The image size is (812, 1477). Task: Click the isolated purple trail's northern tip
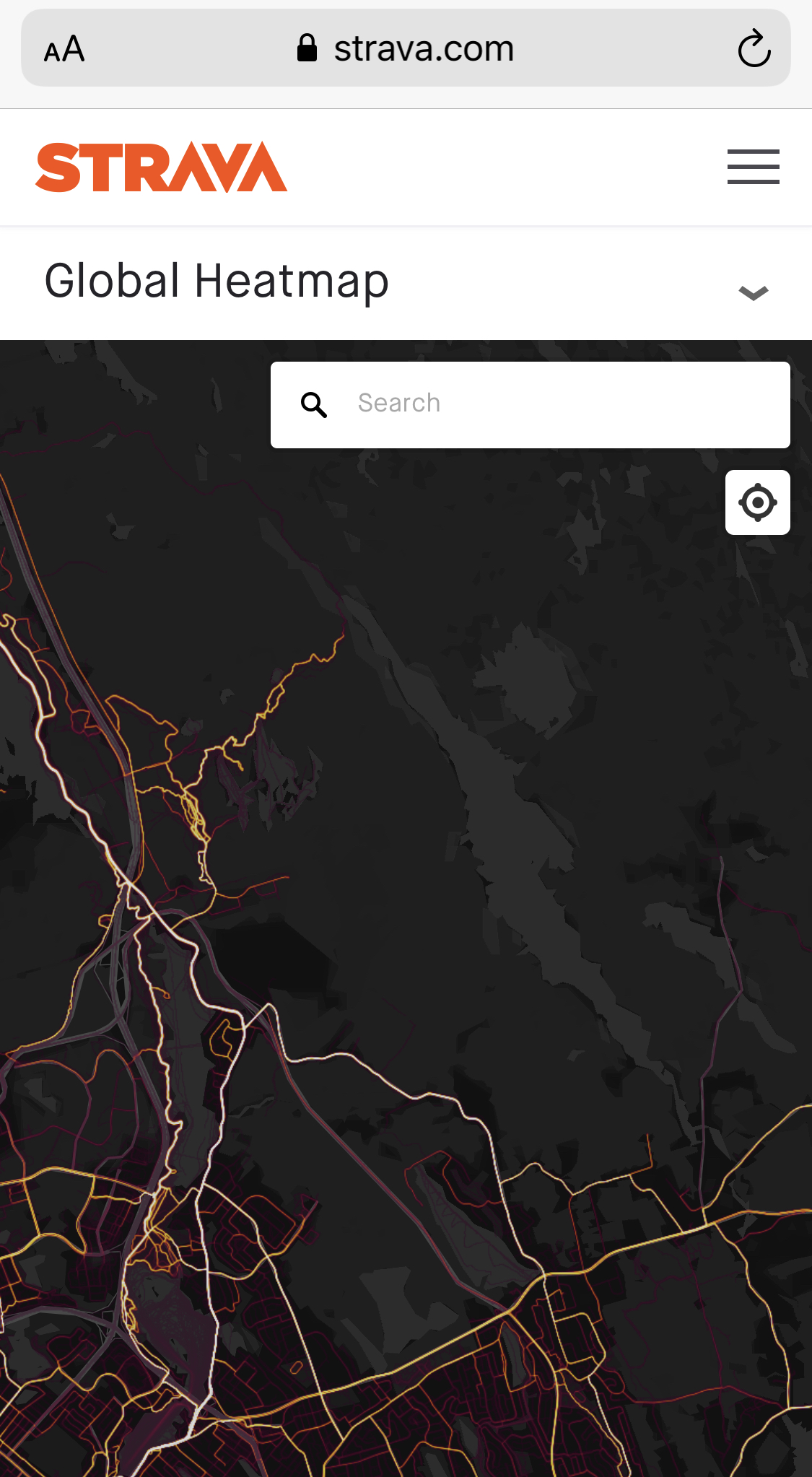721,859
